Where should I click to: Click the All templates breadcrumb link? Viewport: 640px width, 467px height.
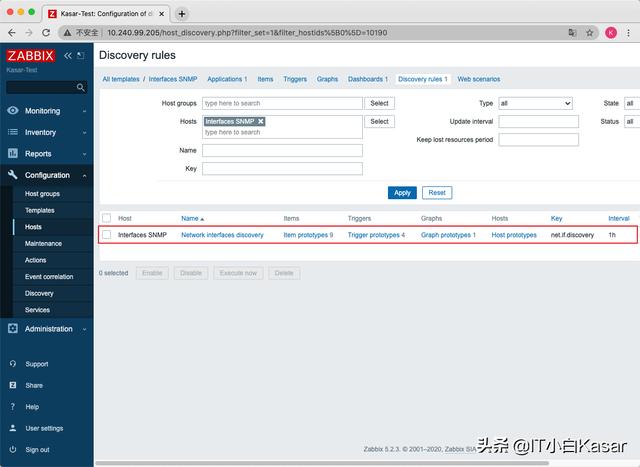point(121,79)
